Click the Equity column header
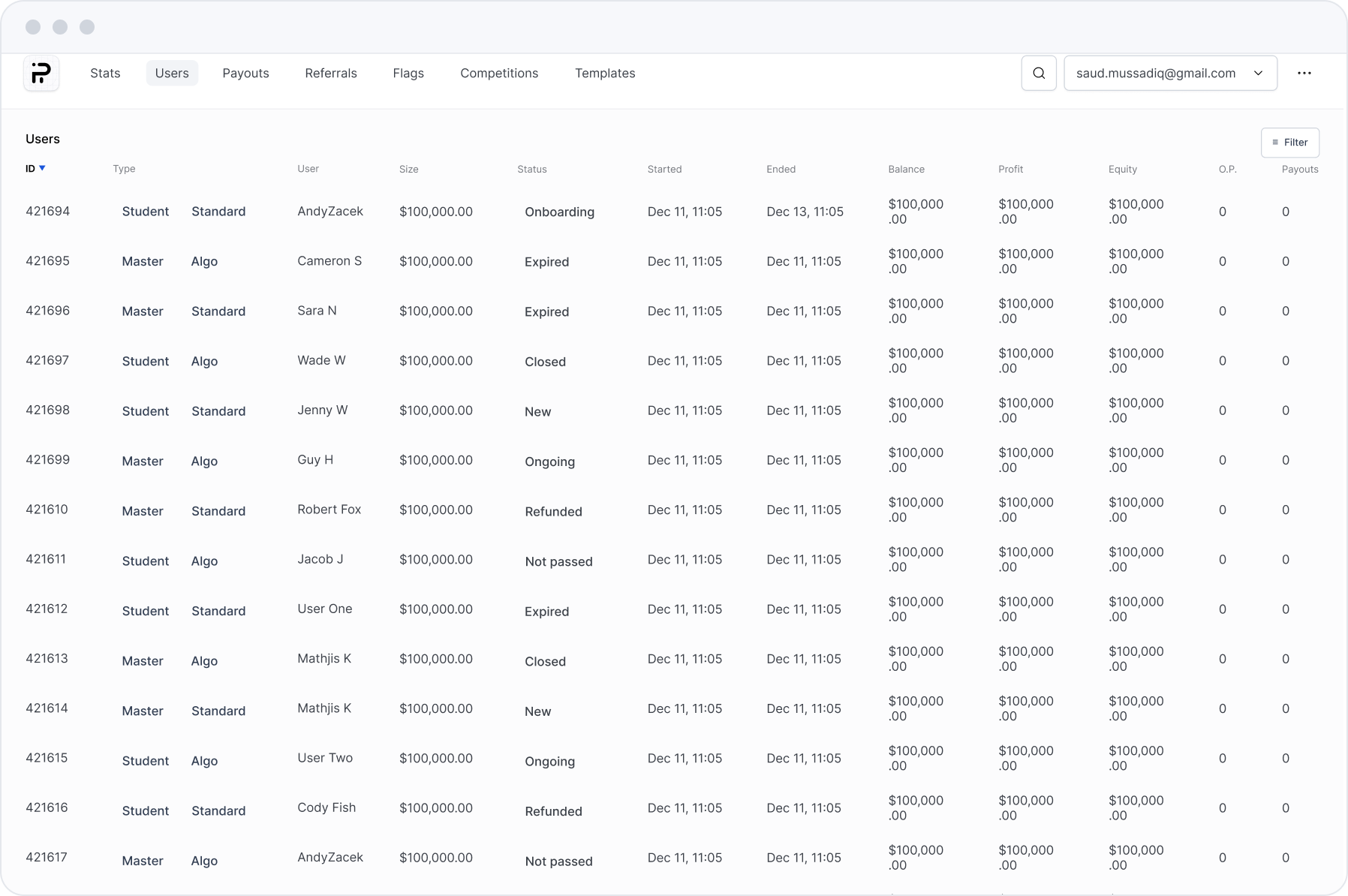Screen dimensions: 1348x896 click(1122, 169)
